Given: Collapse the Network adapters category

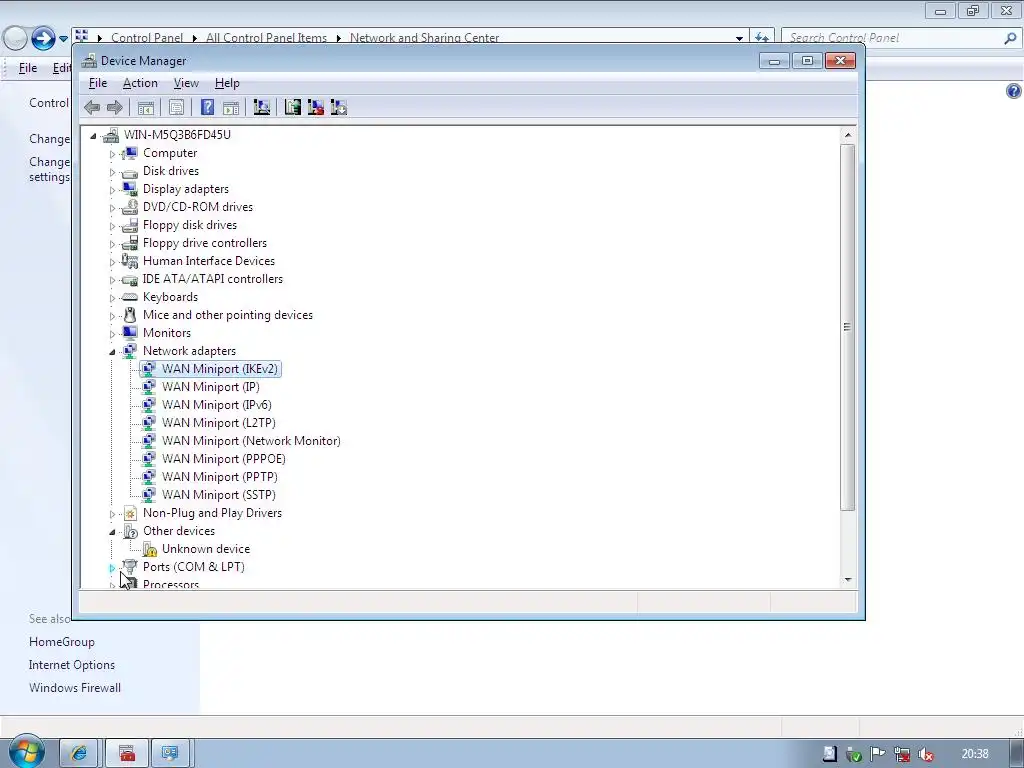Looking at the screenshot, I should (112, 352).
